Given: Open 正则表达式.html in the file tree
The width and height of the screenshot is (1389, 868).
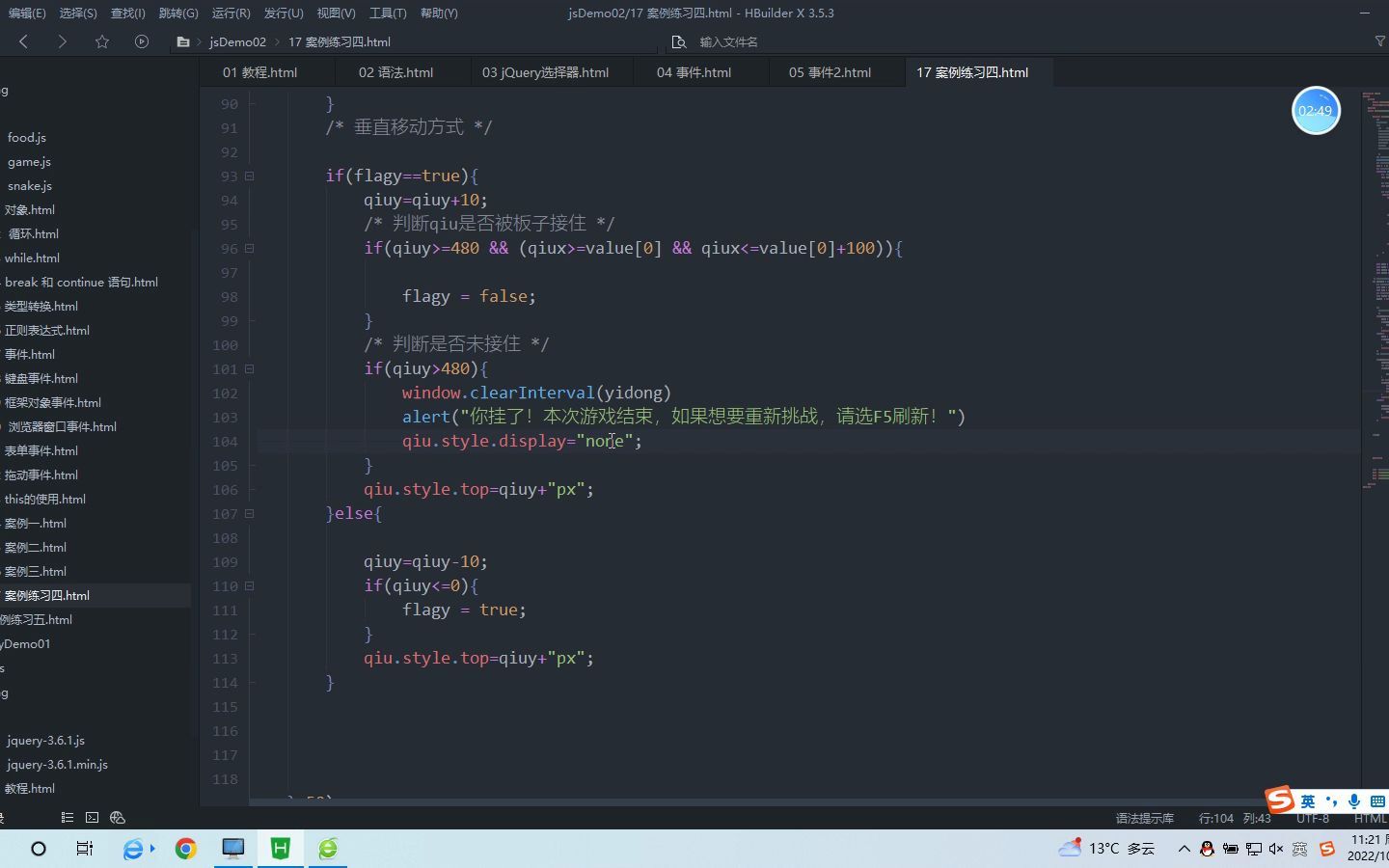Looking at the screenshot, I should 47,331.
